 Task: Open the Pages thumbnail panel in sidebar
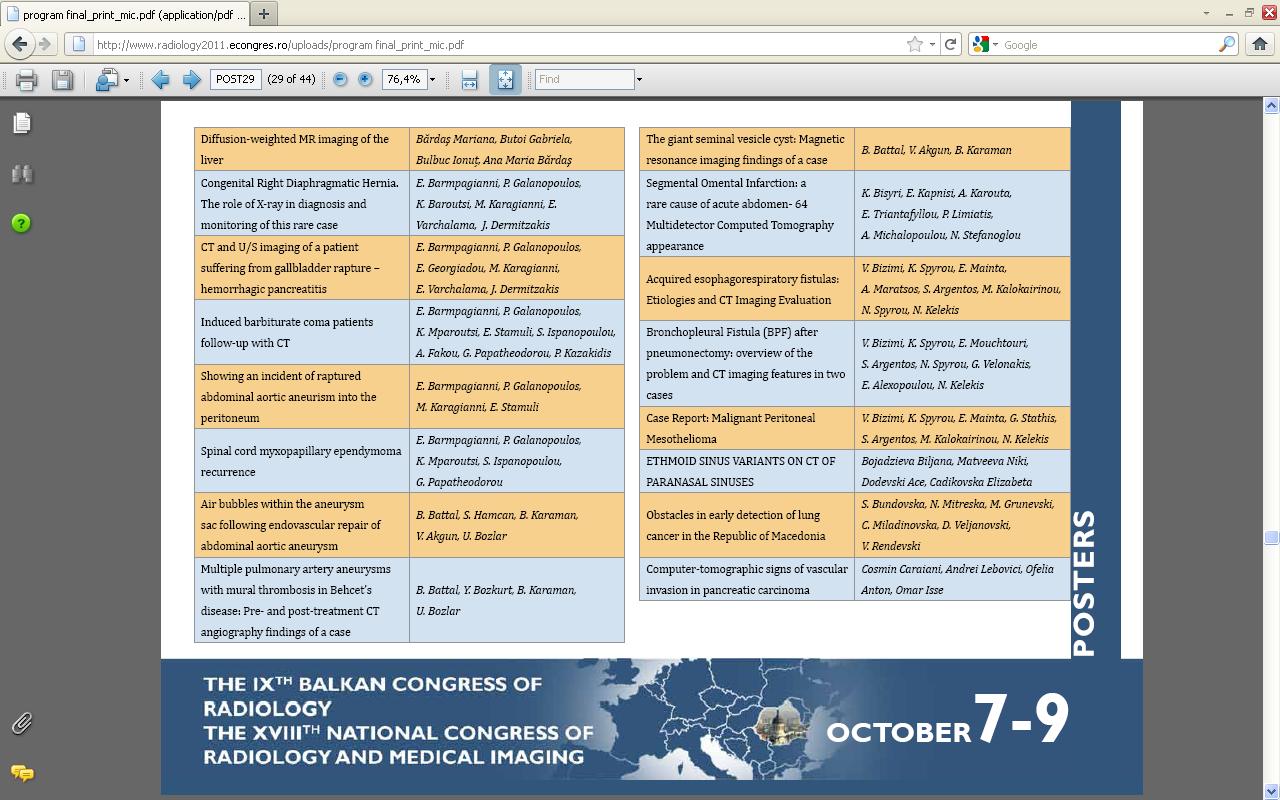(22, 123)
